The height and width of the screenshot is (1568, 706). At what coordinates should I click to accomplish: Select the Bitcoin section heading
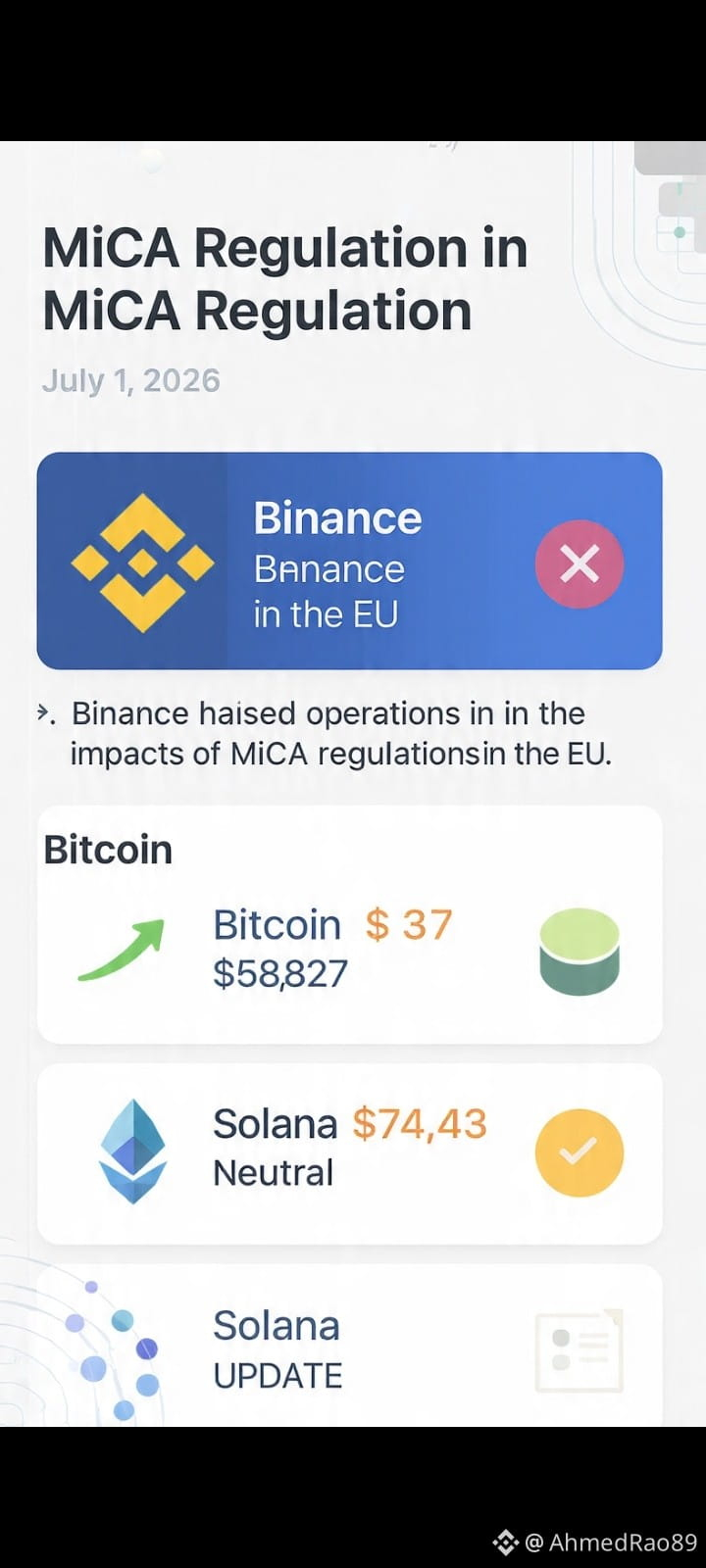click(108, 850)
